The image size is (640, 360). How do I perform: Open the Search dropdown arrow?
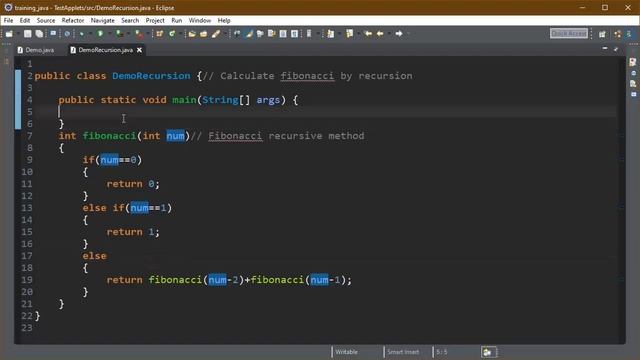click(225, 33)
